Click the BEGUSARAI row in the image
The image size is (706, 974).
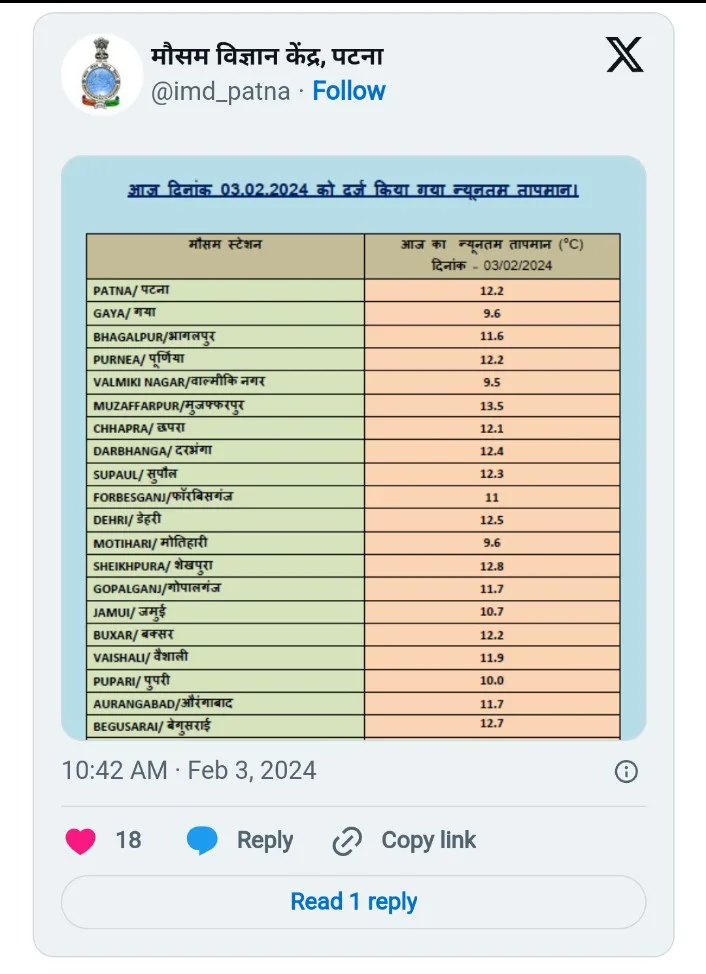225,726
